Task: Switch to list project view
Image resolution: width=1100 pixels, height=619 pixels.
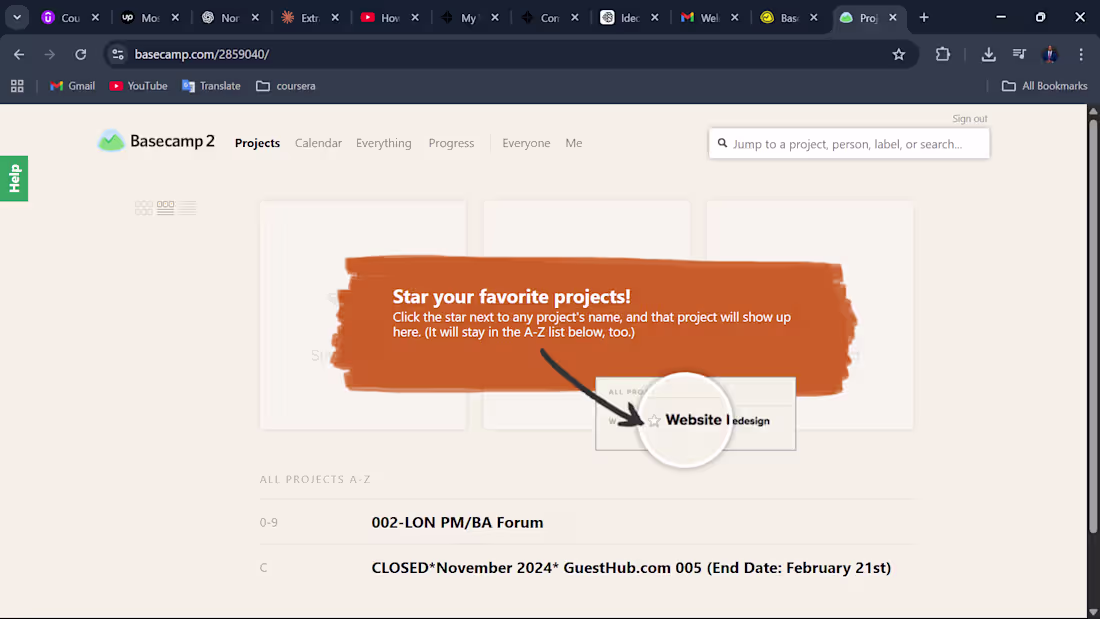Action: [187, 207]
